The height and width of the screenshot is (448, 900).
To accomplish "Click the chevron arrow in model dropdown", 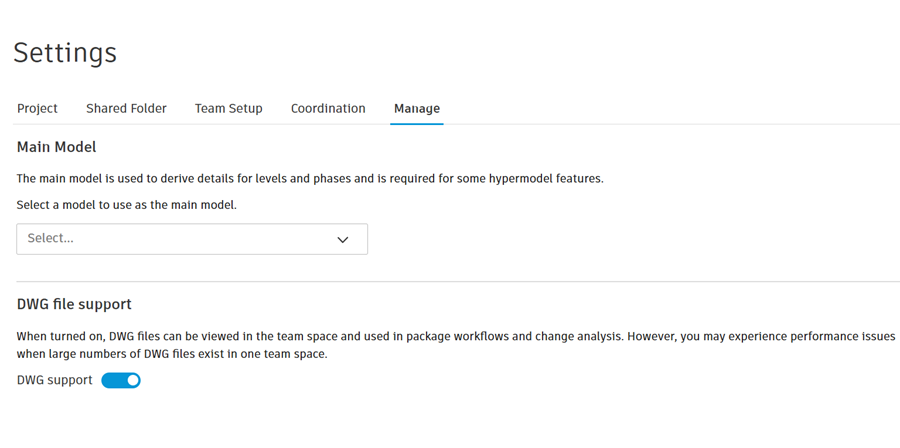I will (x=343, y=239).
